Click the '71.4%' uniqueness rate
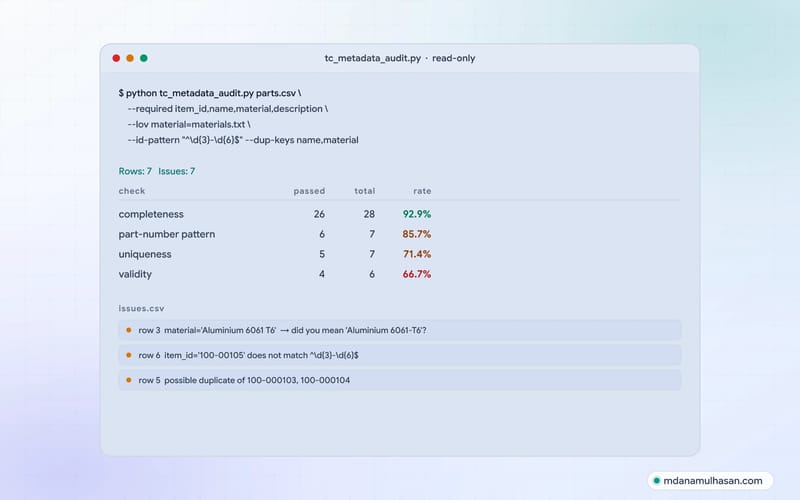This screenshot has width=800, height=500. [x=417, y=254]
